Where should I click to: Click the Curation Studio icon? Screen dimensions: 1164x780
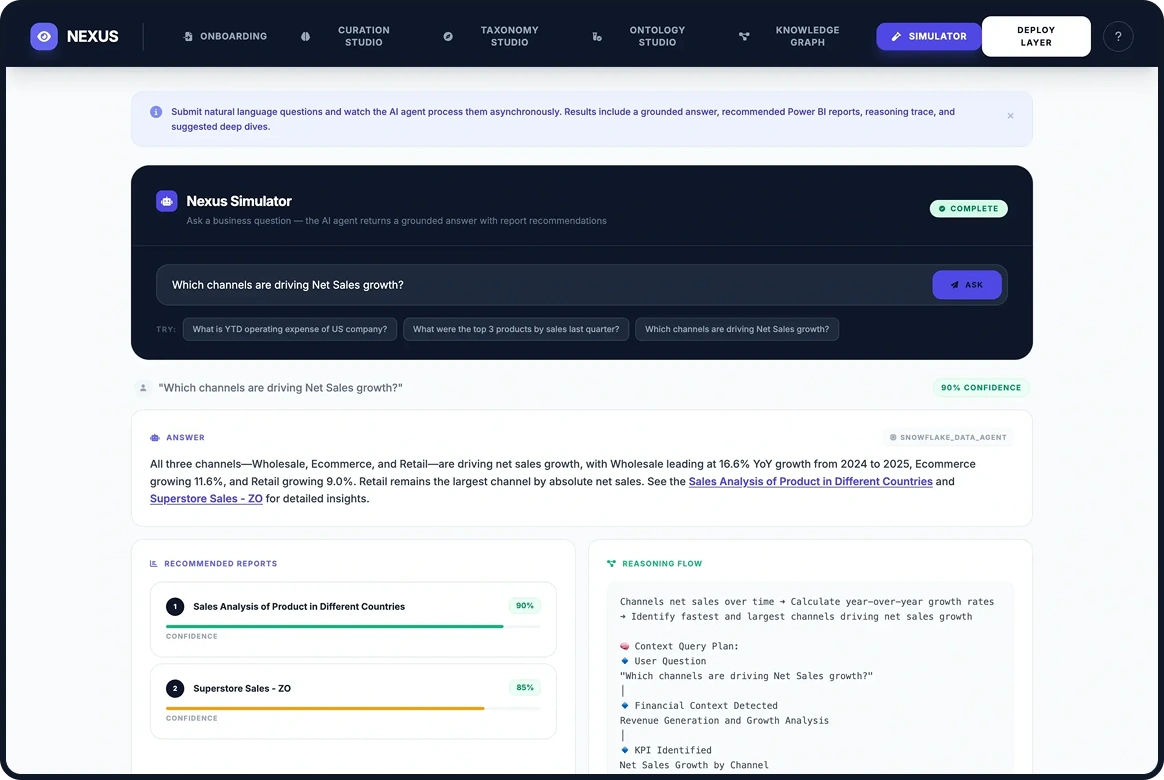(305, 36)
